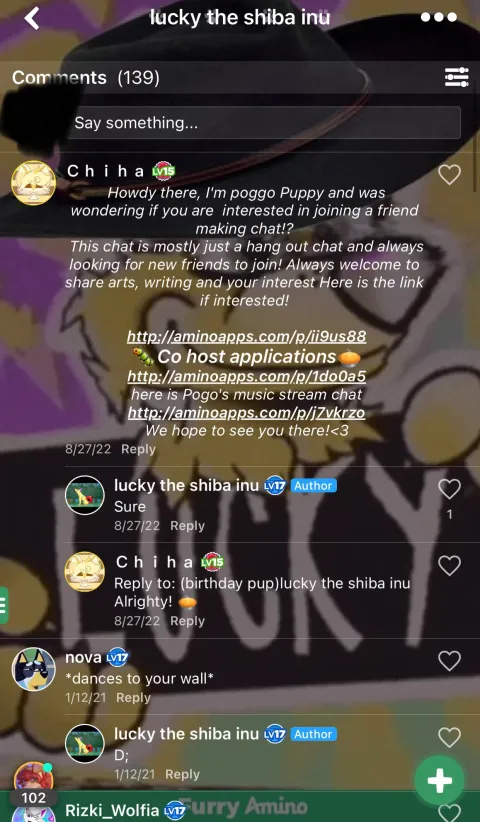Image resolution: width=480 pixels, height=822 pixels.
Task: Open Rizki_Wolfia's username
Action: point(112,810)
